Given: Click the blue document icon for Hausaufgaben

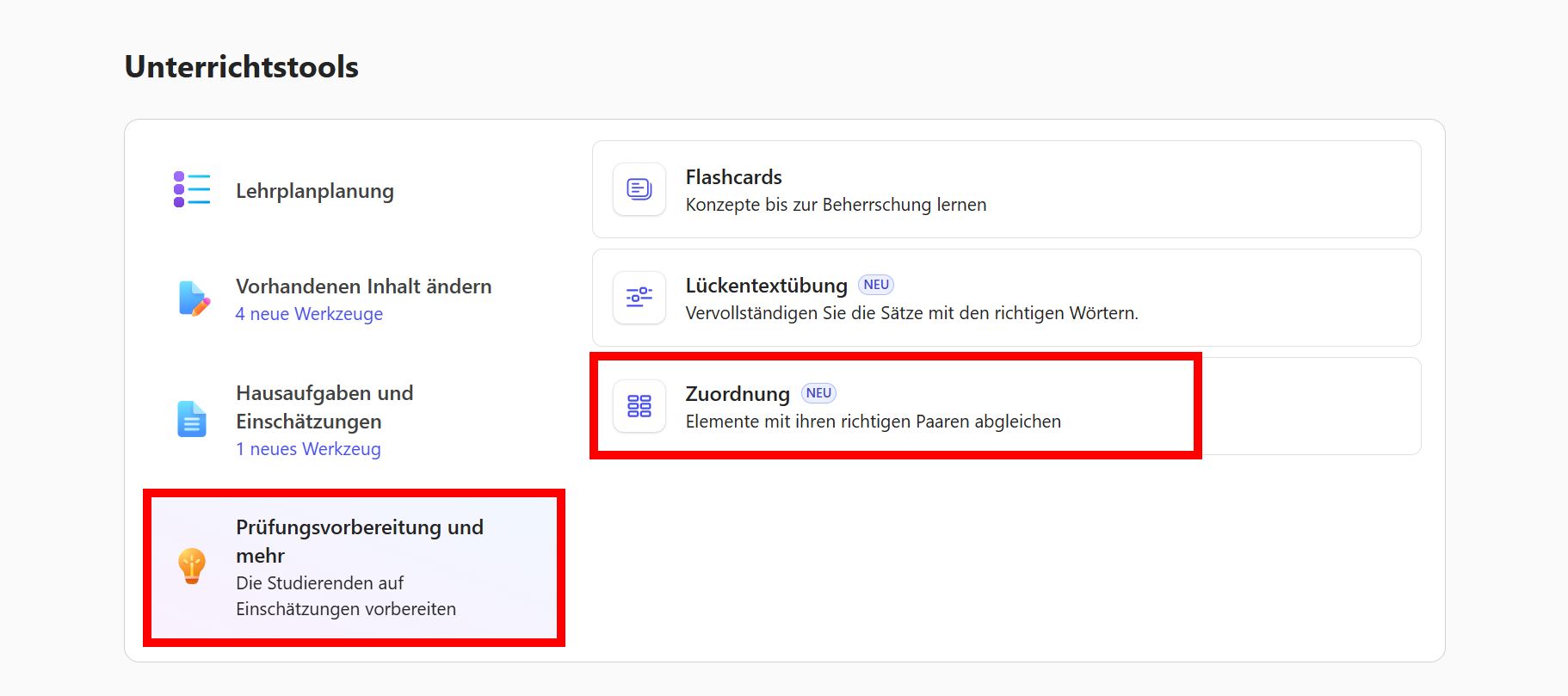Looking at the screenshot, I should 191,420.
